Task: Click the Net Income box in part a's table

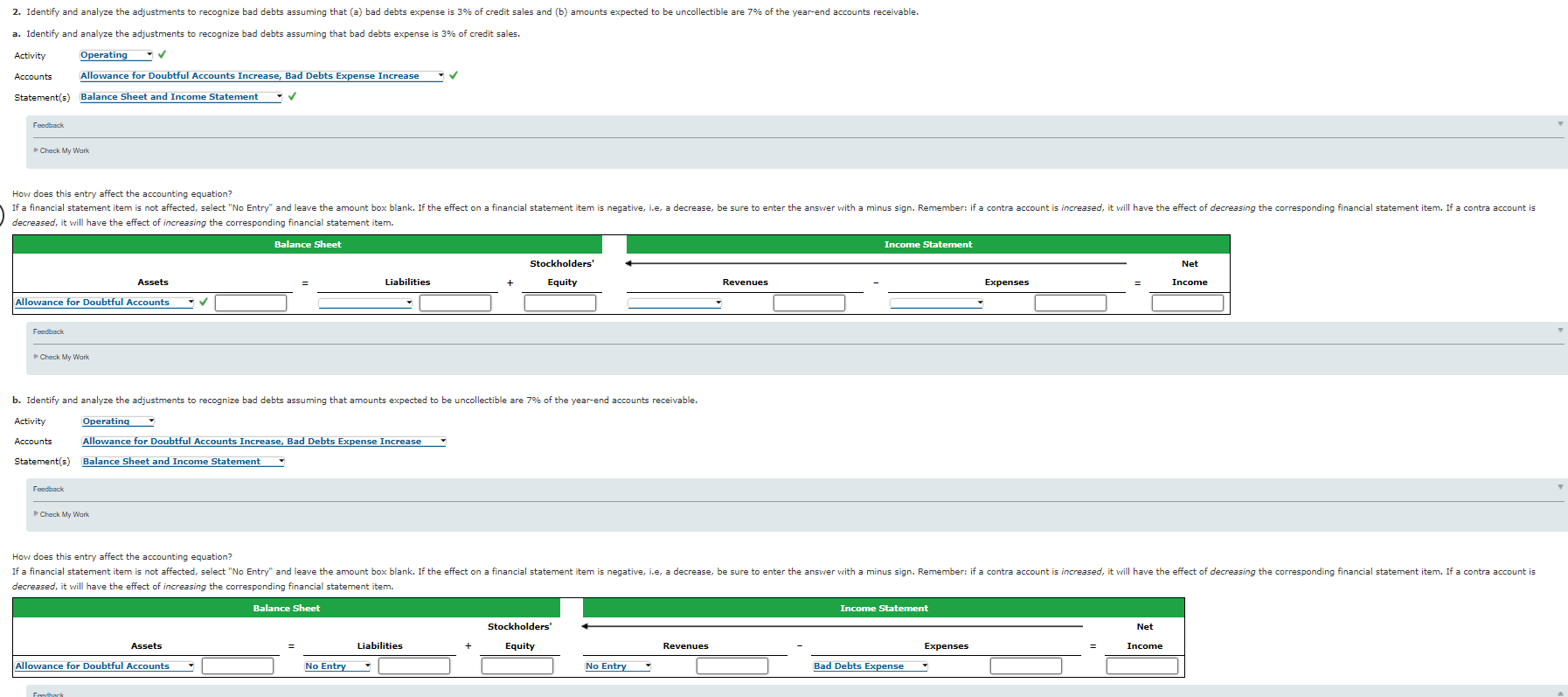Action: click(1188, 303)
